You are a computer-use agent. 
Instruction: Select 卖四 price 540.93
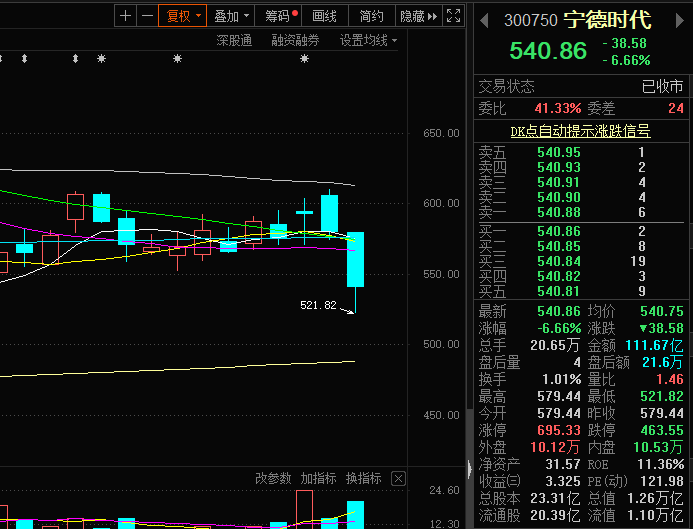click(559, 167)
